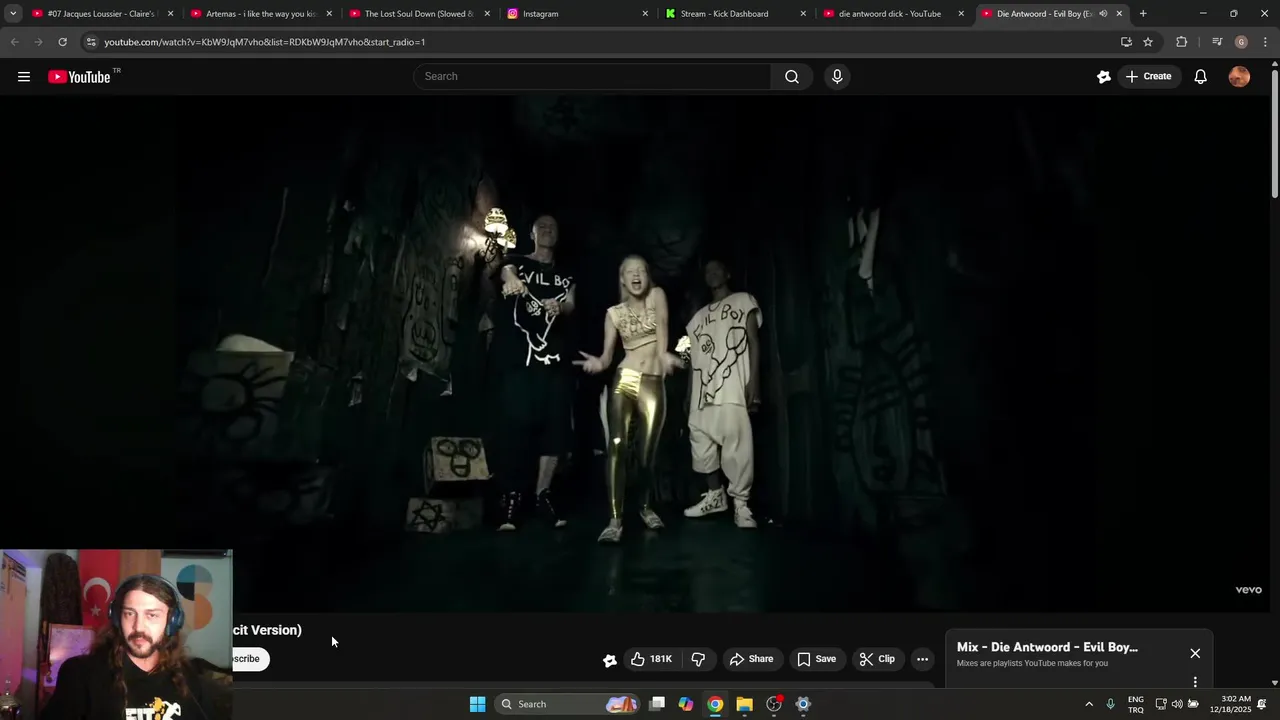This screenshot has height=720, width=1280.
Task: Open the volume tray icon
Action: [1177, 704]
